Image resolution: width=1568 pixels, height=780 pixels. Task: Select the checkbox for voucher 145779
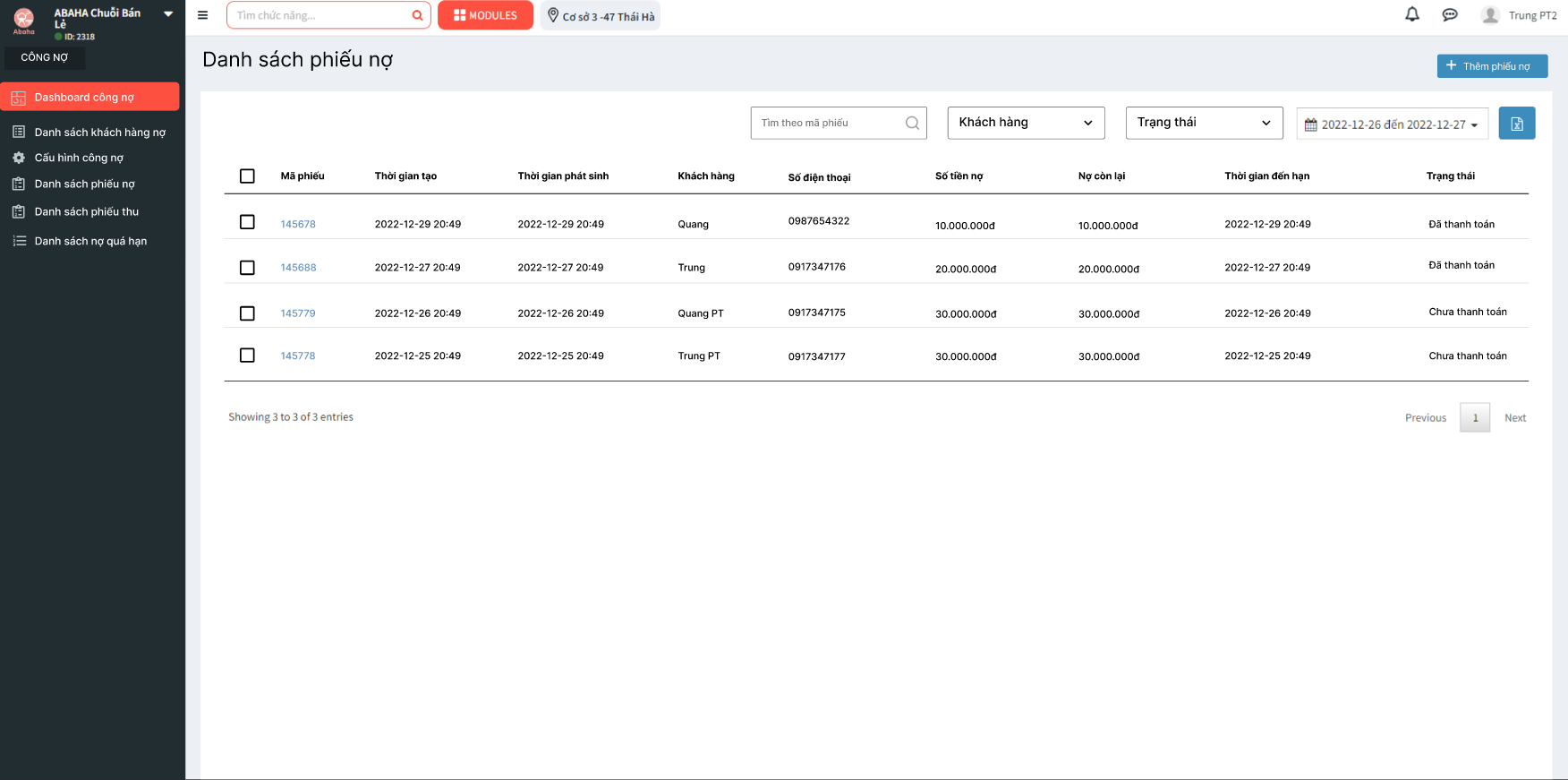pyautogui.click(x=248, y=313)
